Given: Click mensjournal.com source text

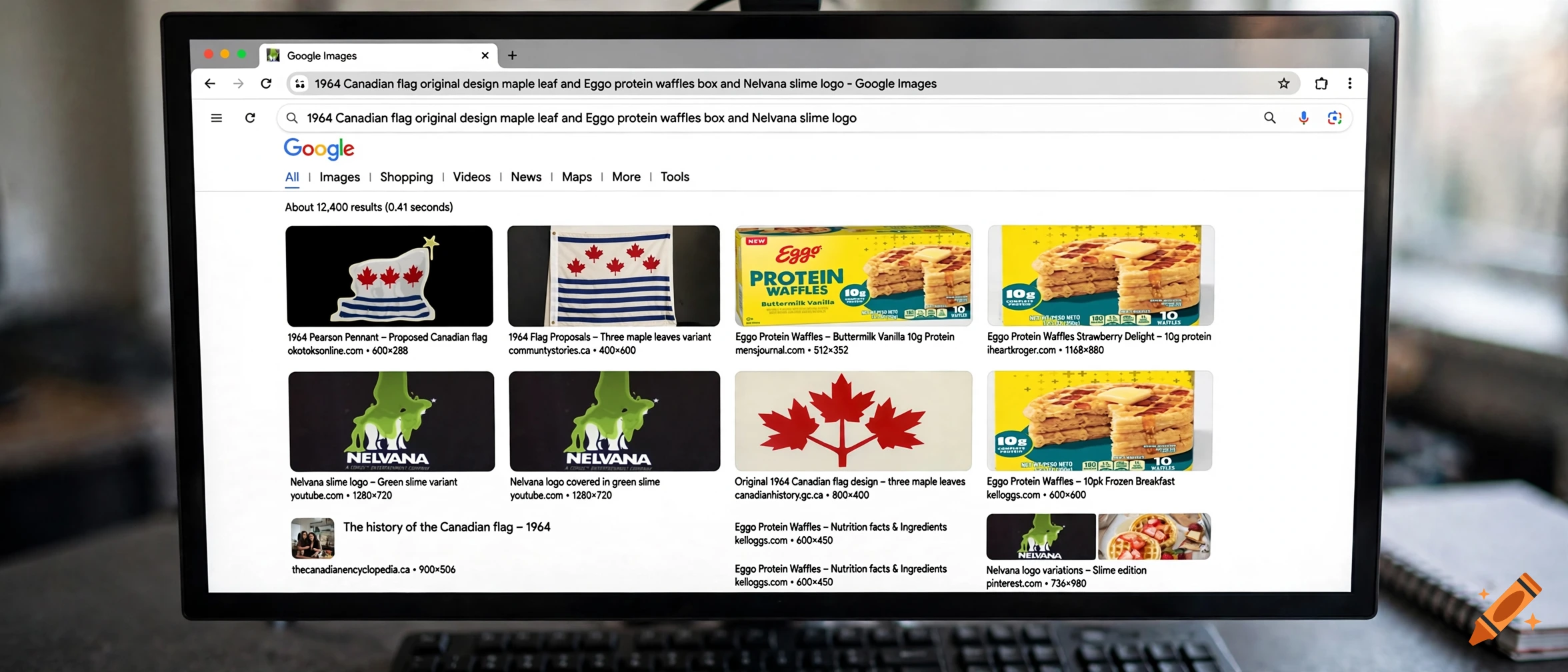Looking at the screenshot, I should 770,350.
